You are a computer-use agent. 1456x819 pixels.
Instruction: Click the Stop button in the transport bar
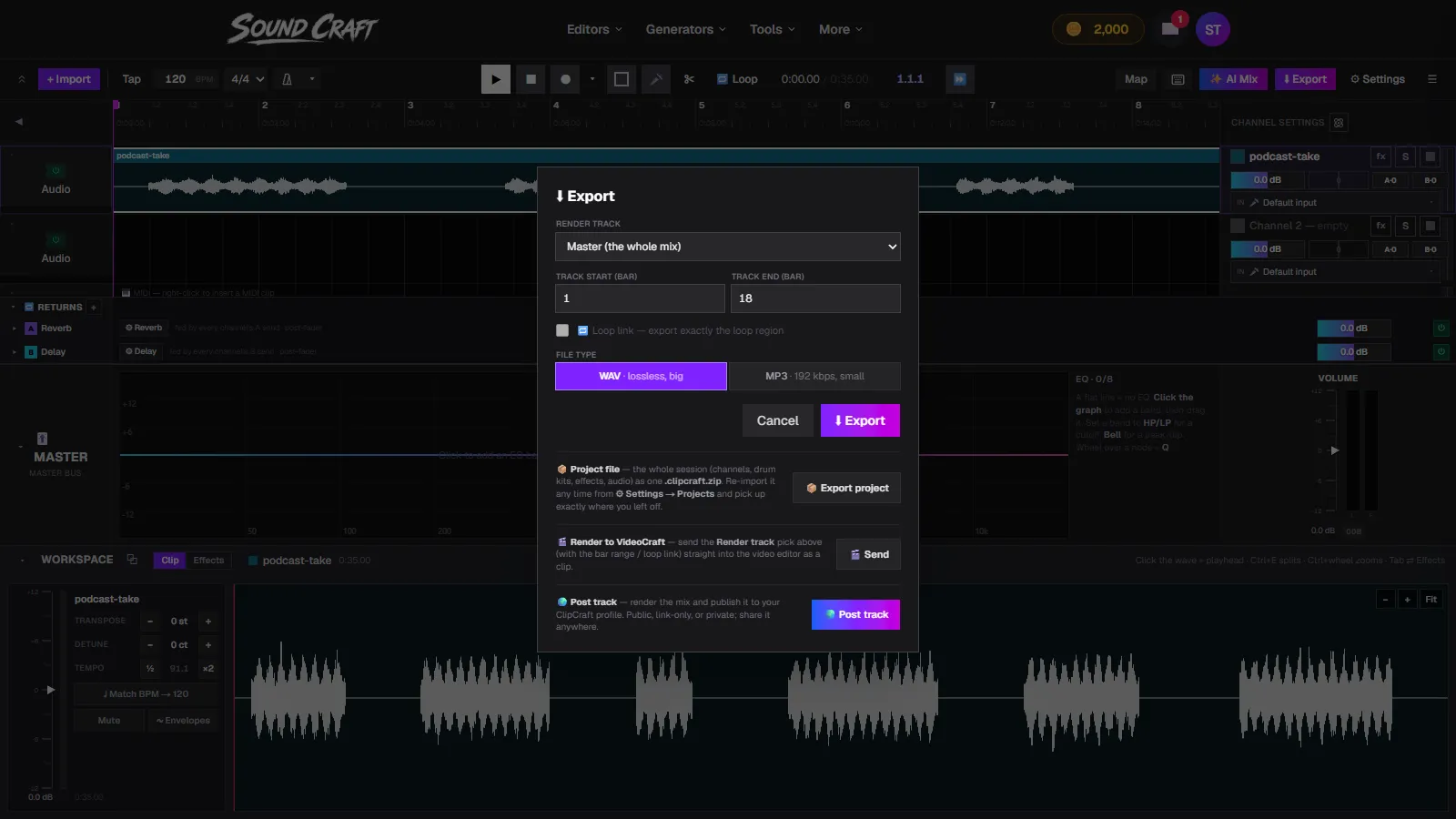click(x=531, y=79)
